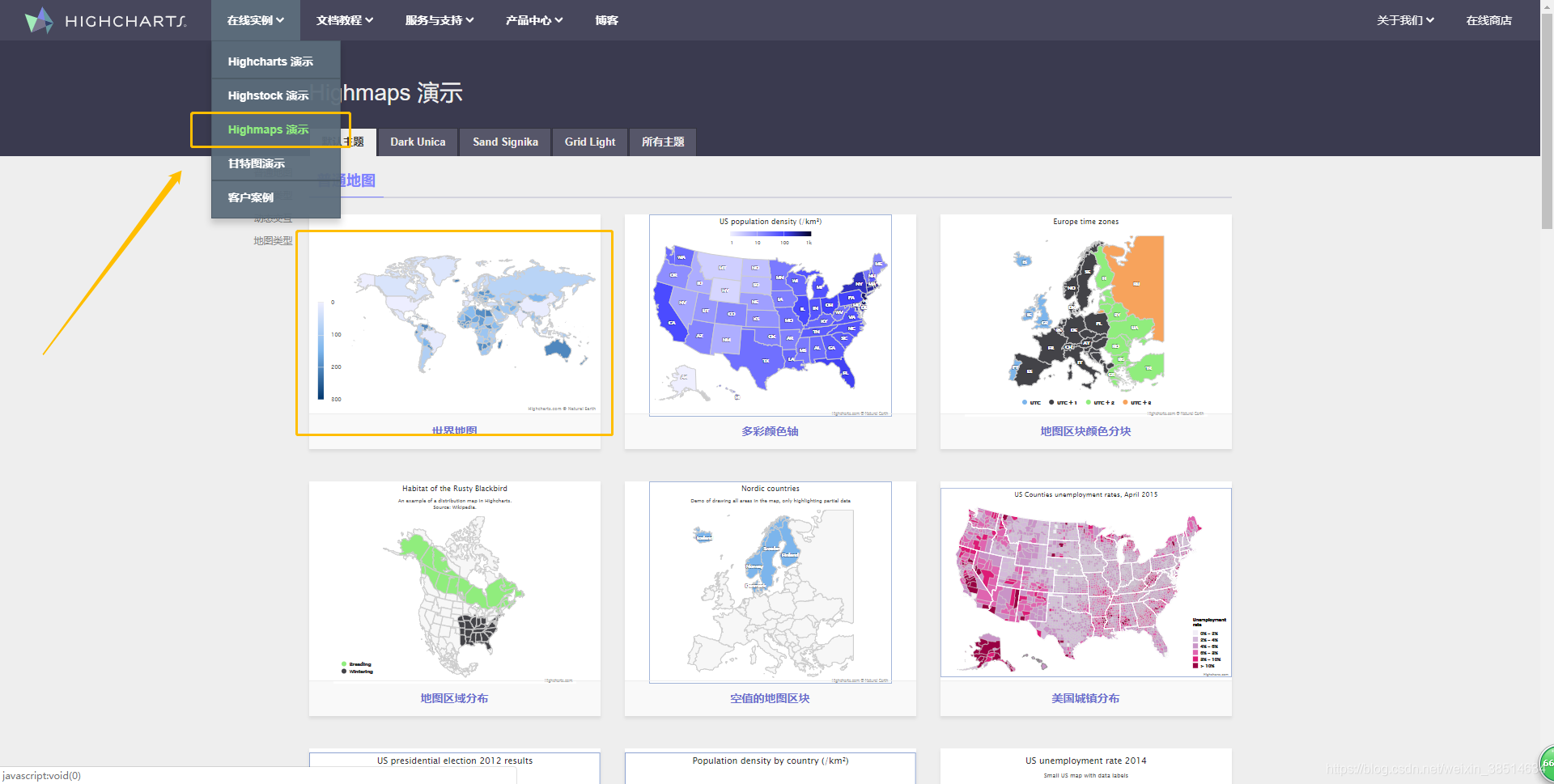Select Highstock 演示 from the dropdown
The height and width of the screenshot is (784, 1554).
click(276, 95)
